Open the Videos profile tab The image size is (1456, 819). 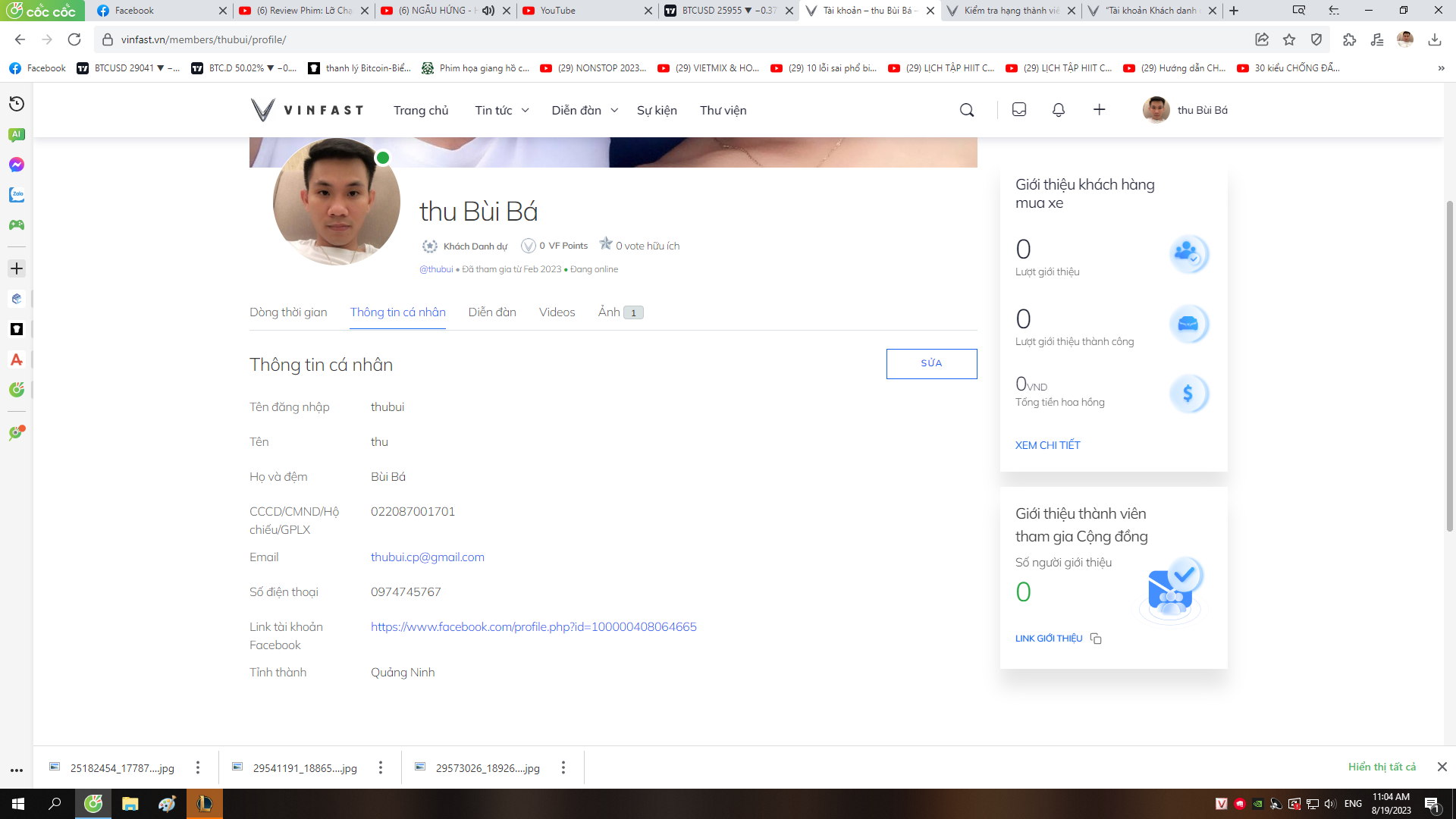coord(557,312)
